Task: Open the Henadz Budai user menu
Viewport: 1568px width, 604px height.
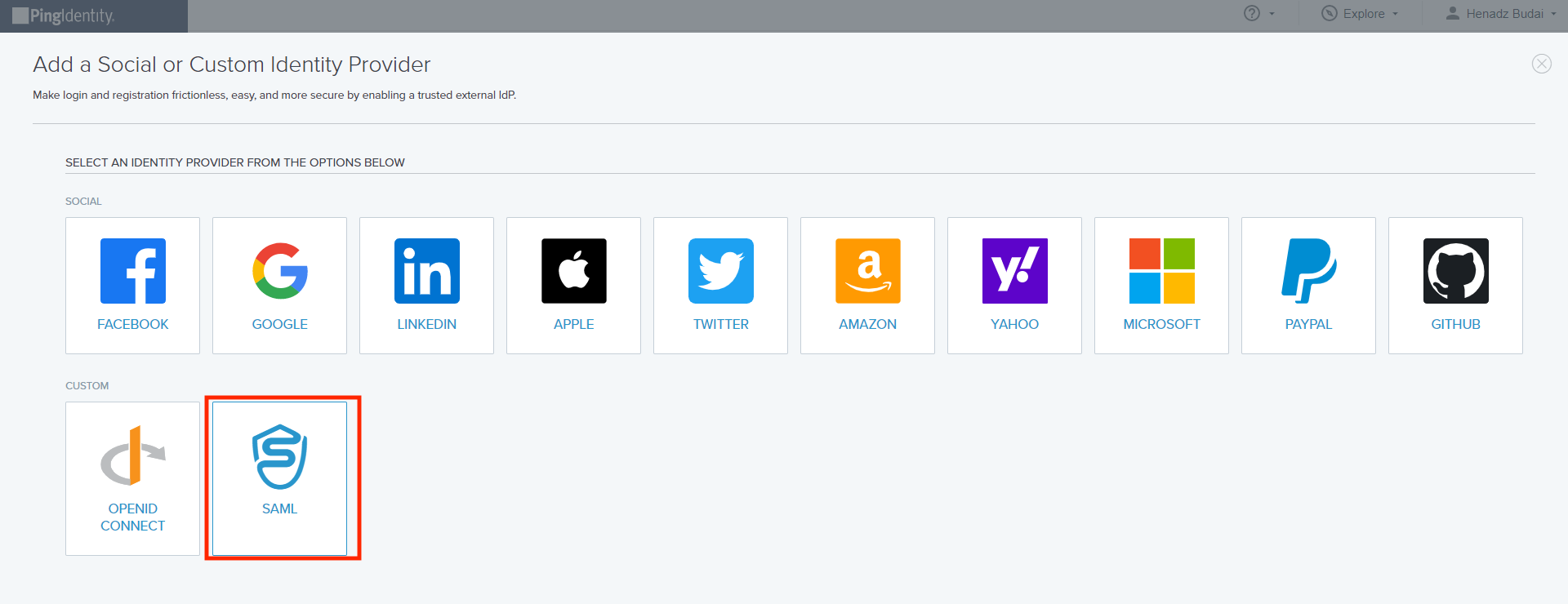Action: (1501, 14)
